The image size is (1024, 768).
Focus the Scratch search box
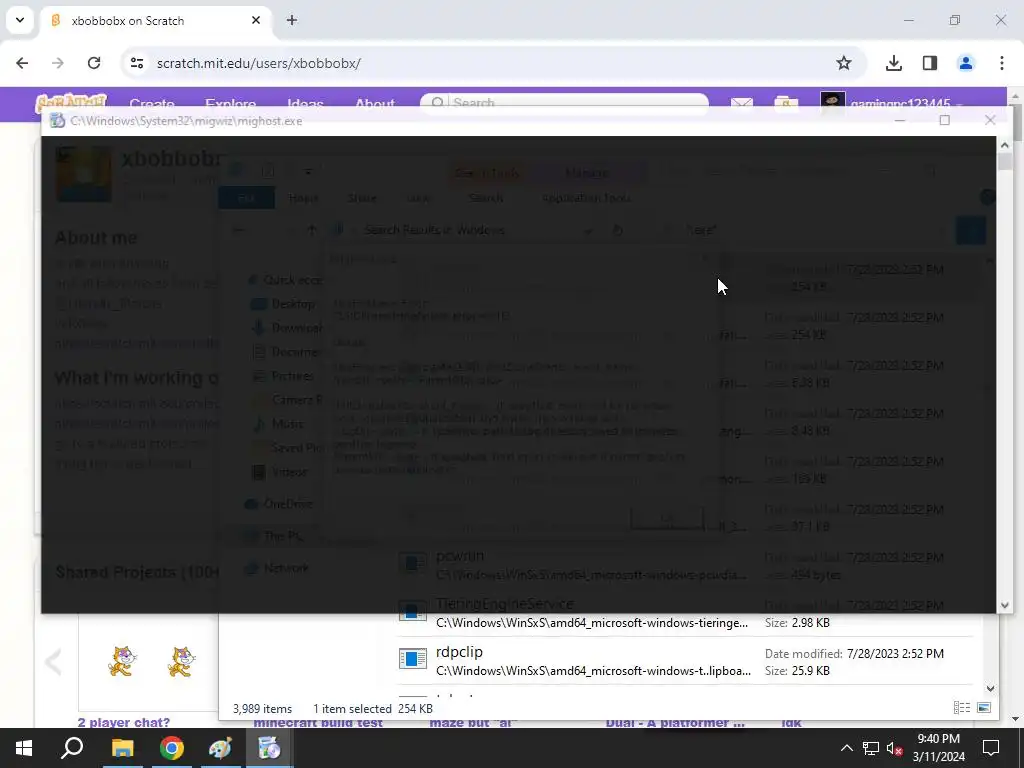tap(564, 103)
